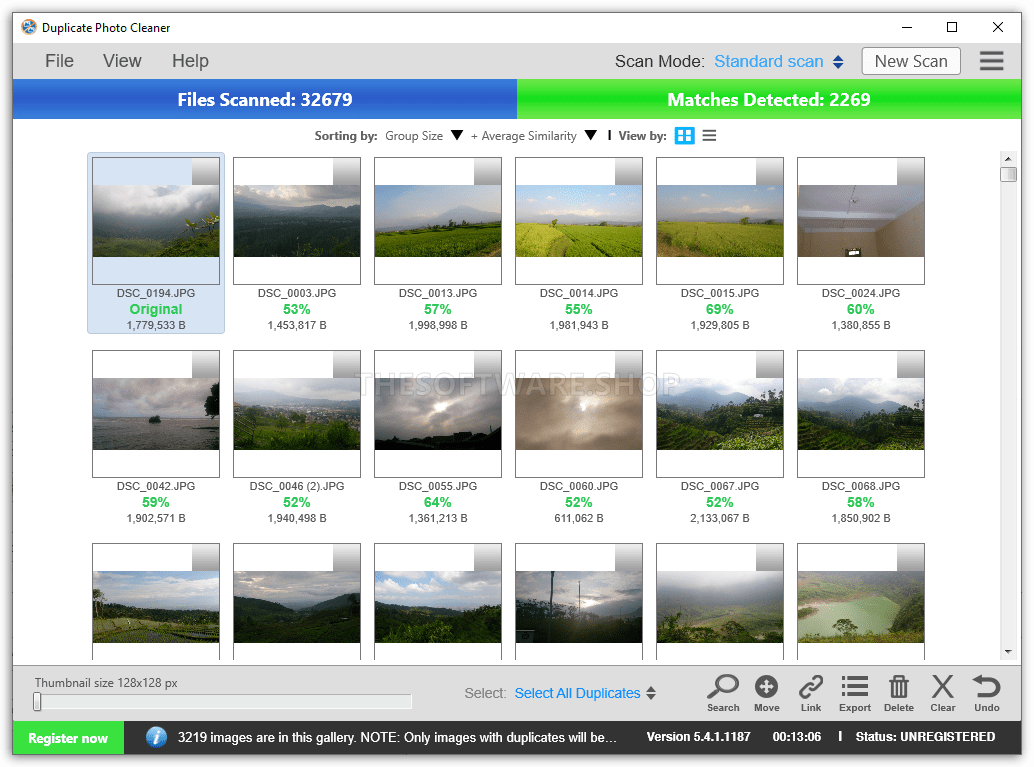This screenshot has width=1034, height=767.
Task: Click the 64% similarity of DSC_0055.JPG
Action: pos(438,503)
